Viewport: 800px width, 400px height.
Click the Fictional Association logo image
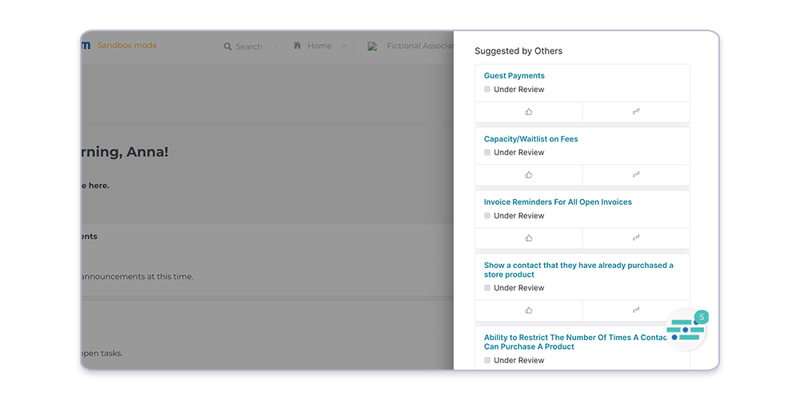372,46
